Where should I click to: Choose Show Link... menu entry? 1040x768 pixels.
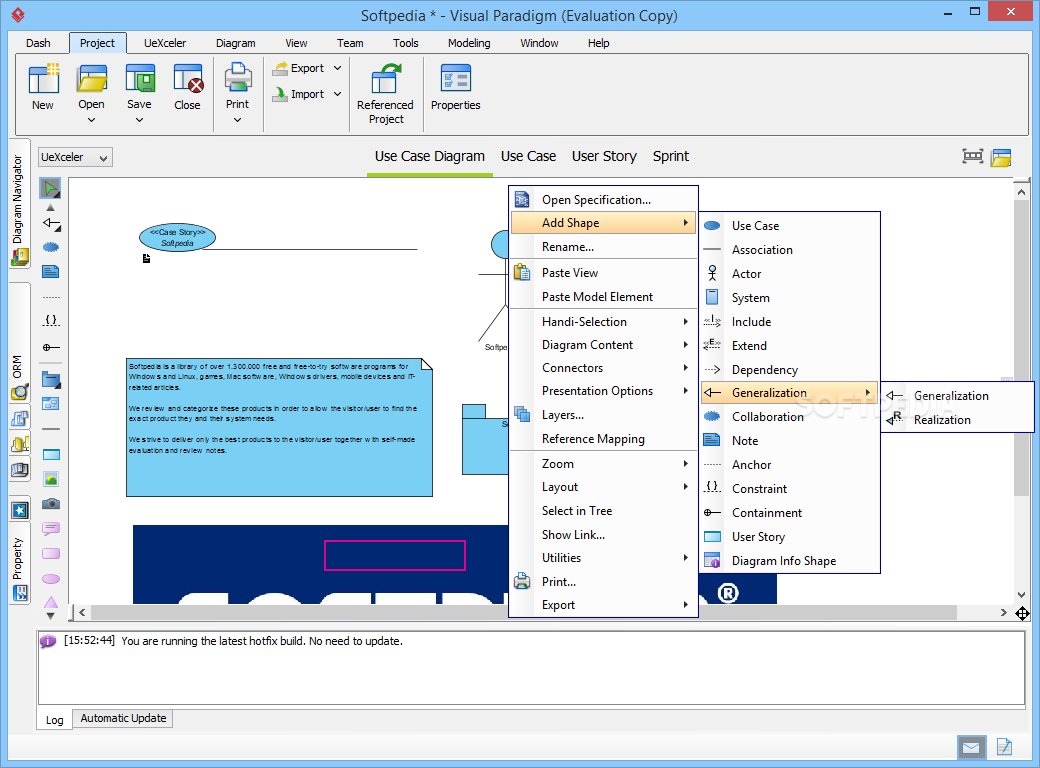pyautogui.click(x=604, y=535)
